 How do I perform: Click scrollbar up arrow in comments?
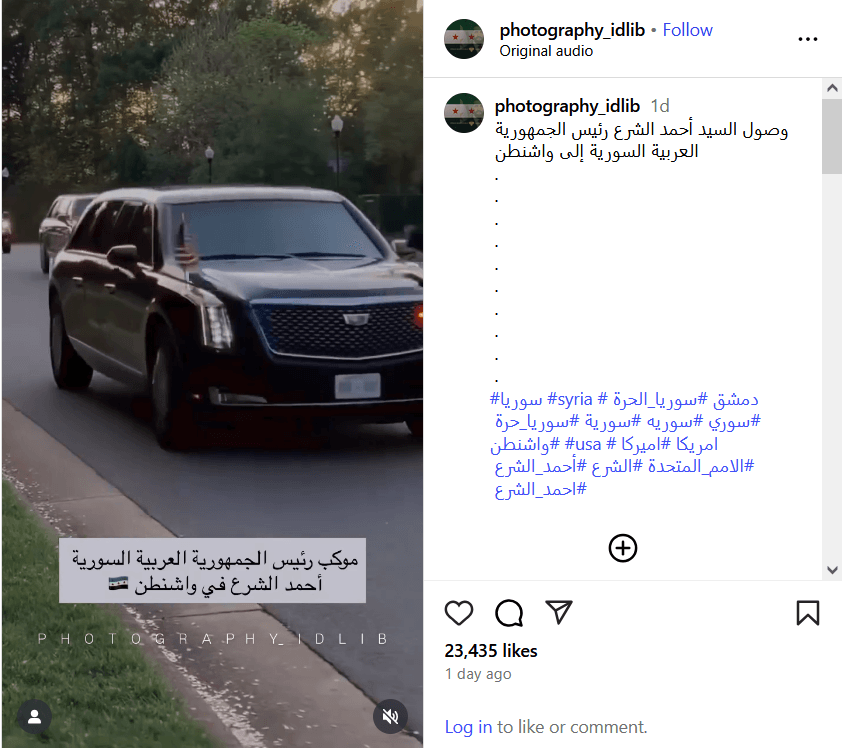coord(832,88)
